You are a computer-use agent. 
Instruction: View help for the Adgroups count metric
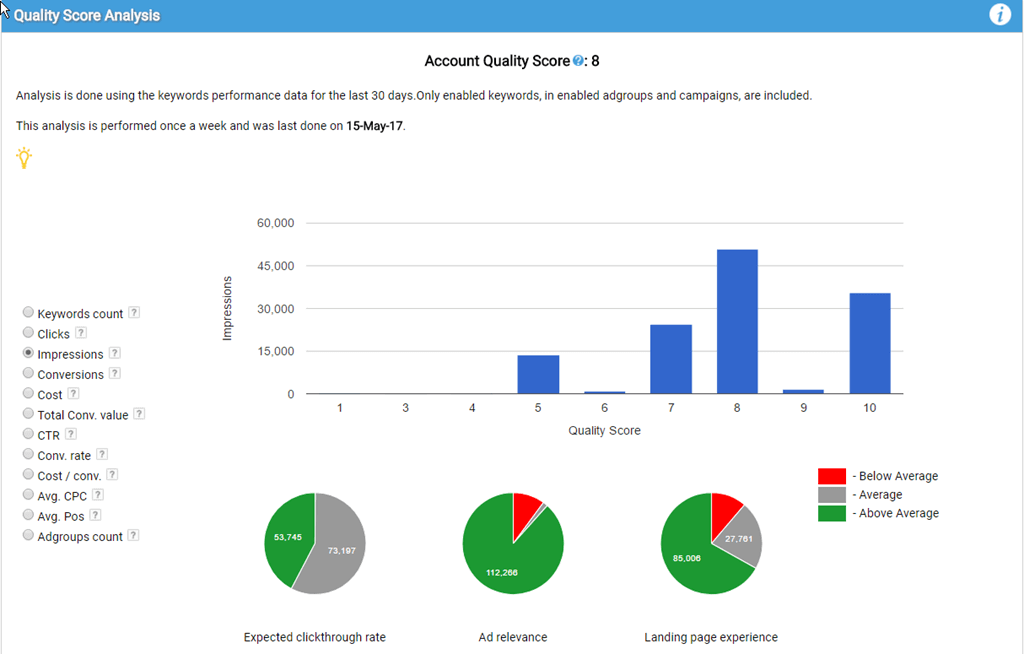point(133,536)
